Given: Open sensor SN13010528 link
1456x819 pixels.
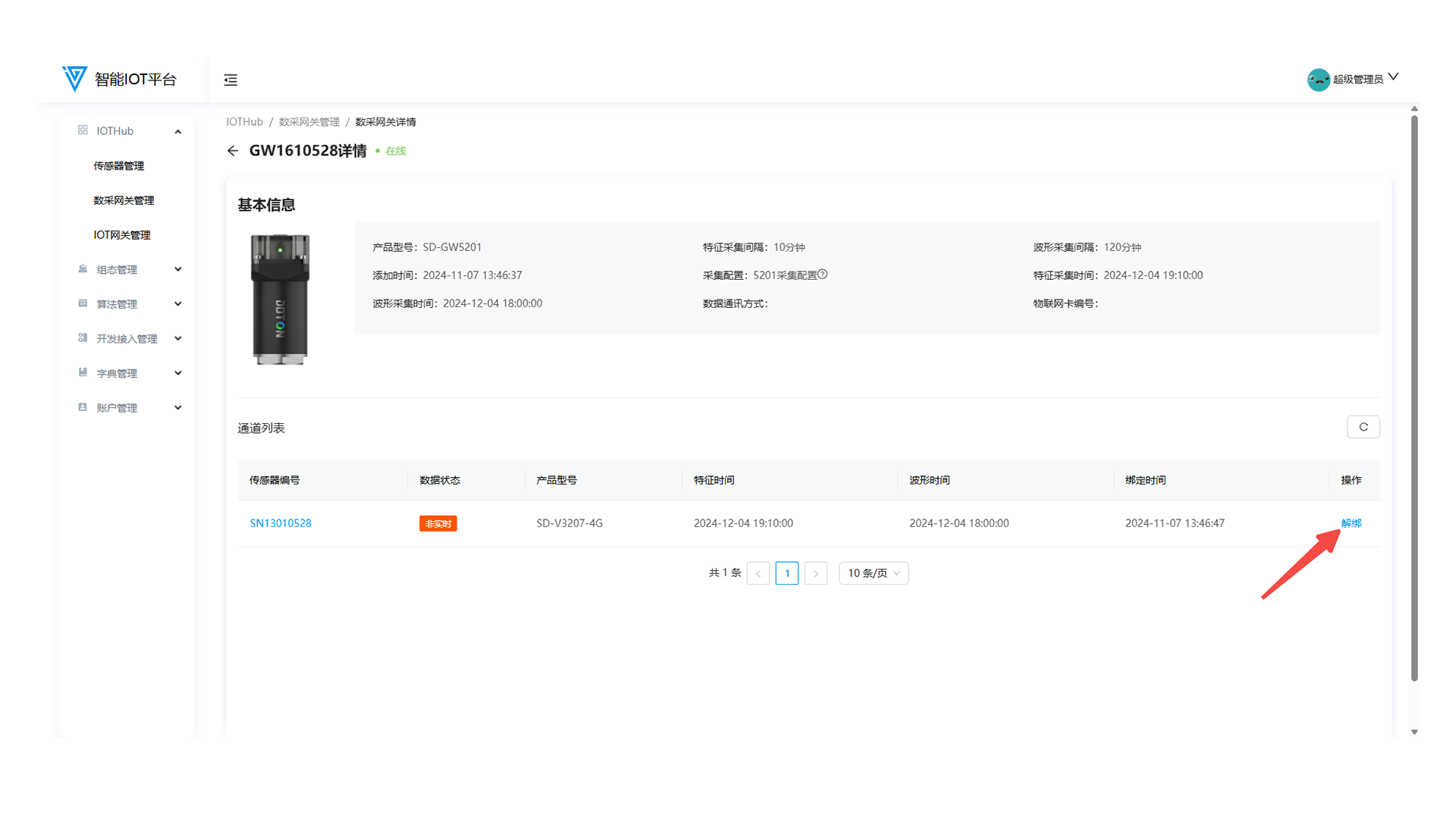Looking at the screenshot, I should pos(281,523).
